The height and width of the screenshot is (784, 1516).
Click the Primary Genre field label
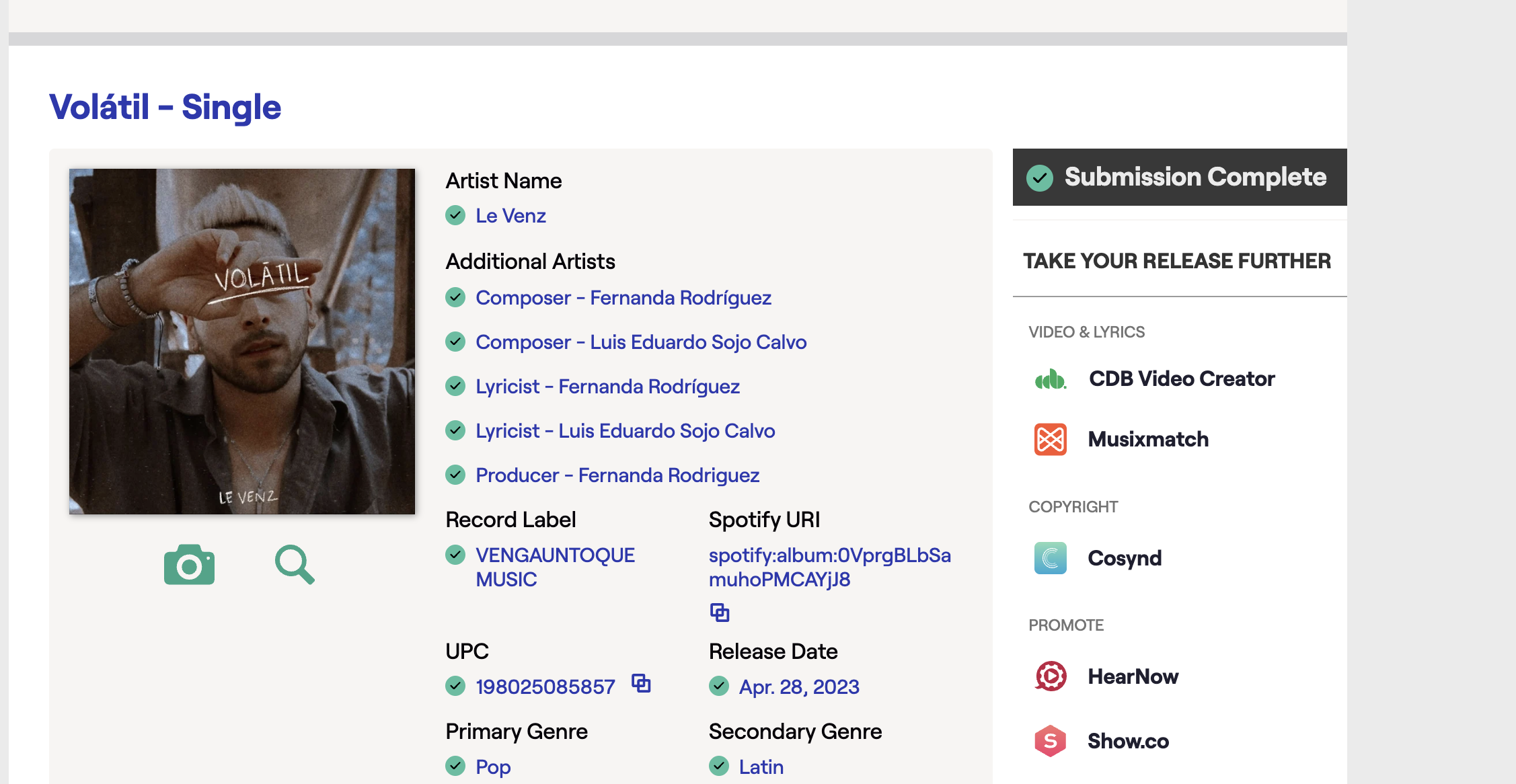point(517,732)
